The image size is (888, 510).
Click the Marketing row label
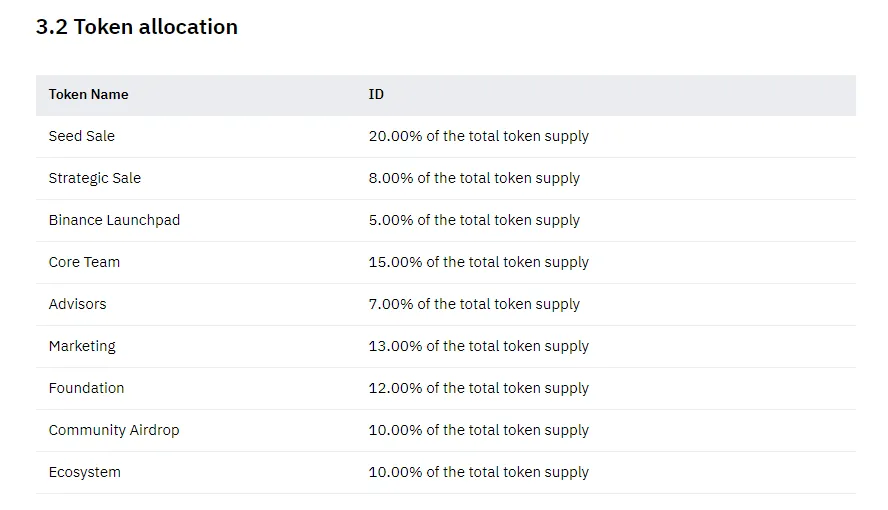coord(82,346)
